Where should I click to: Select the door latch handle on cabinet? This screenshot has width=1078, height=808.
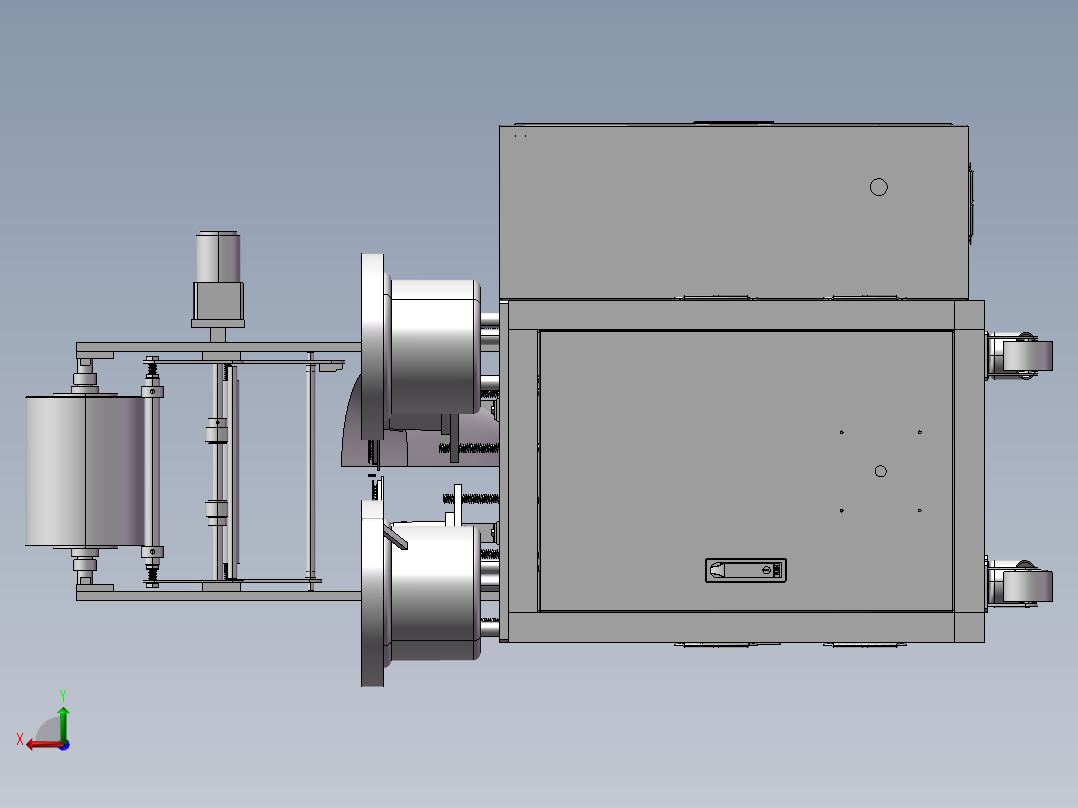coord(745,570)
